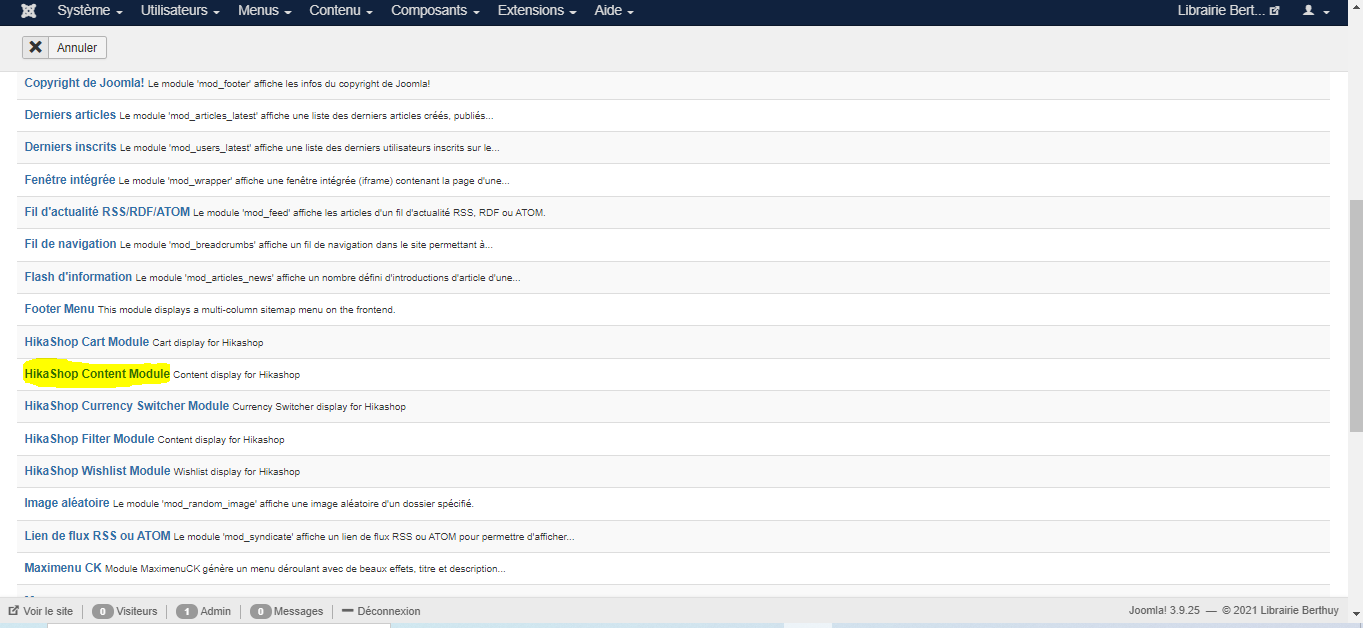Click 'Cart display for Hikashop' description
1363x628 pixels.
tap(208, 343)
